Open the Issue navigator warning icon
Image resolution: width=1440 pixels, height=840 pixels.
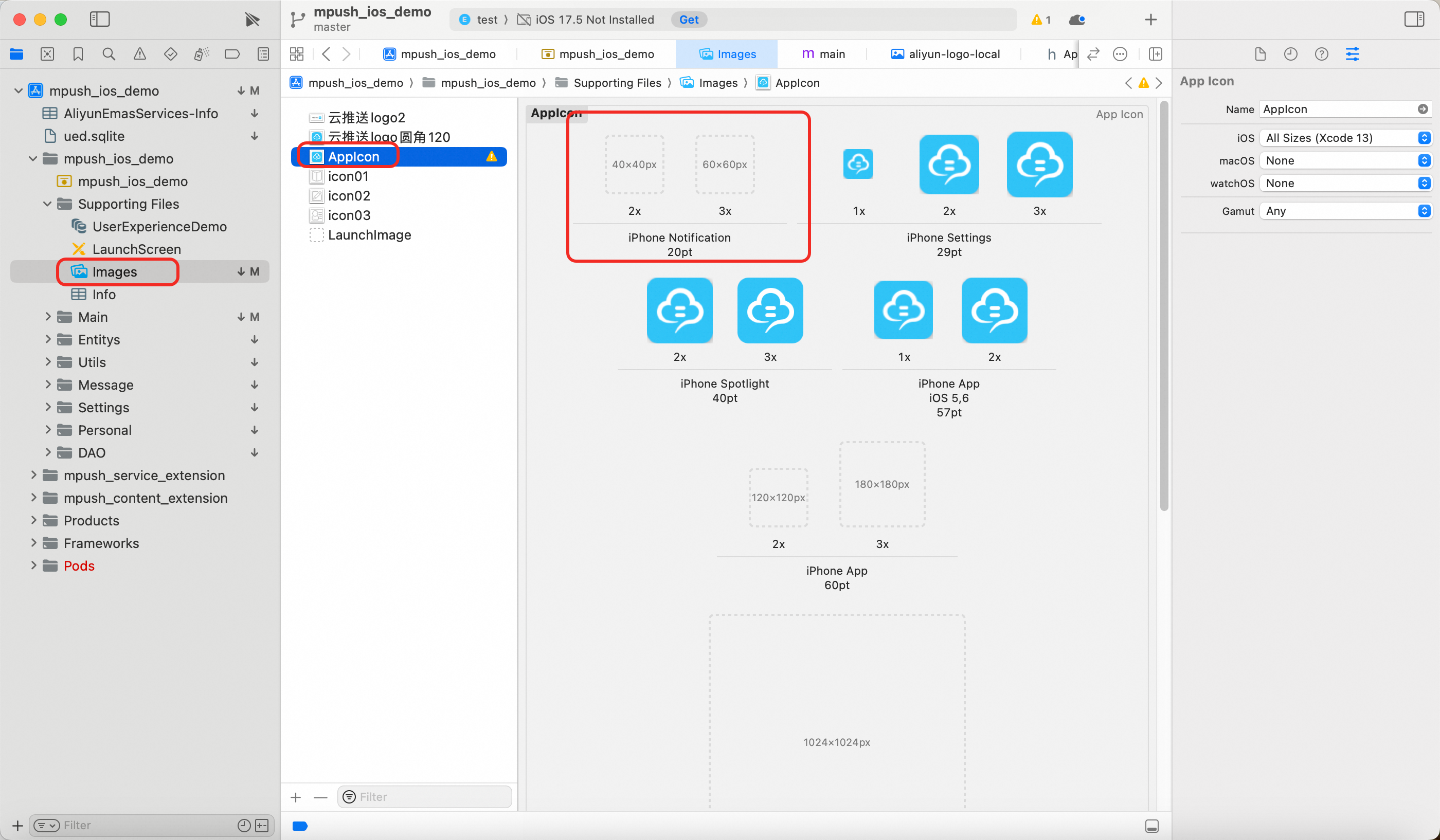point(139,54)
